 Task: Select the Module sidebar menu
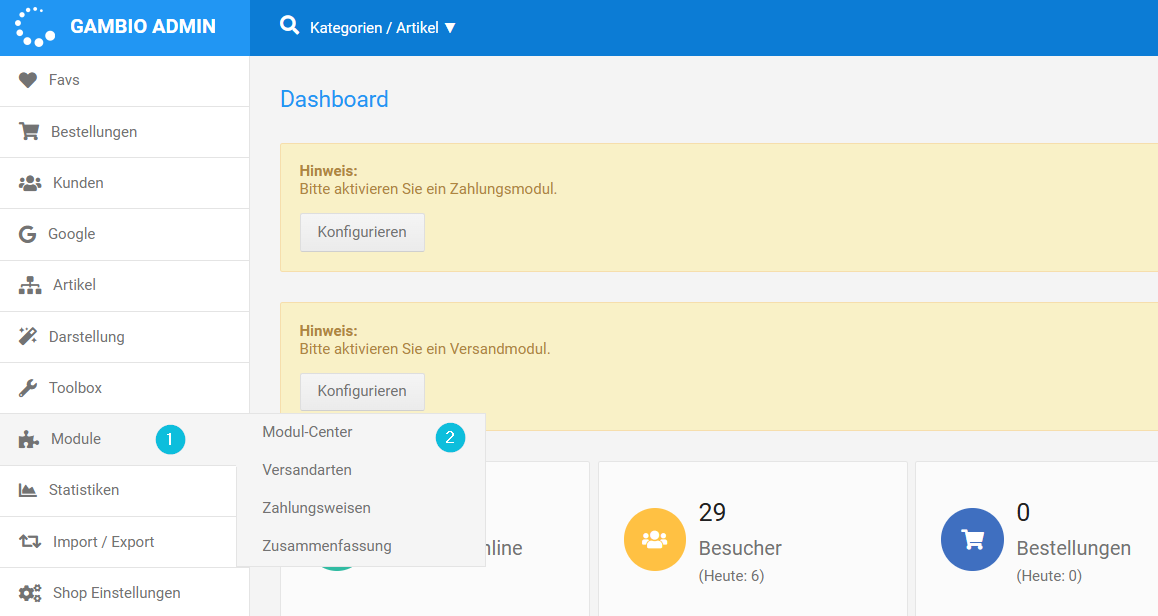[x=125, y=439]
